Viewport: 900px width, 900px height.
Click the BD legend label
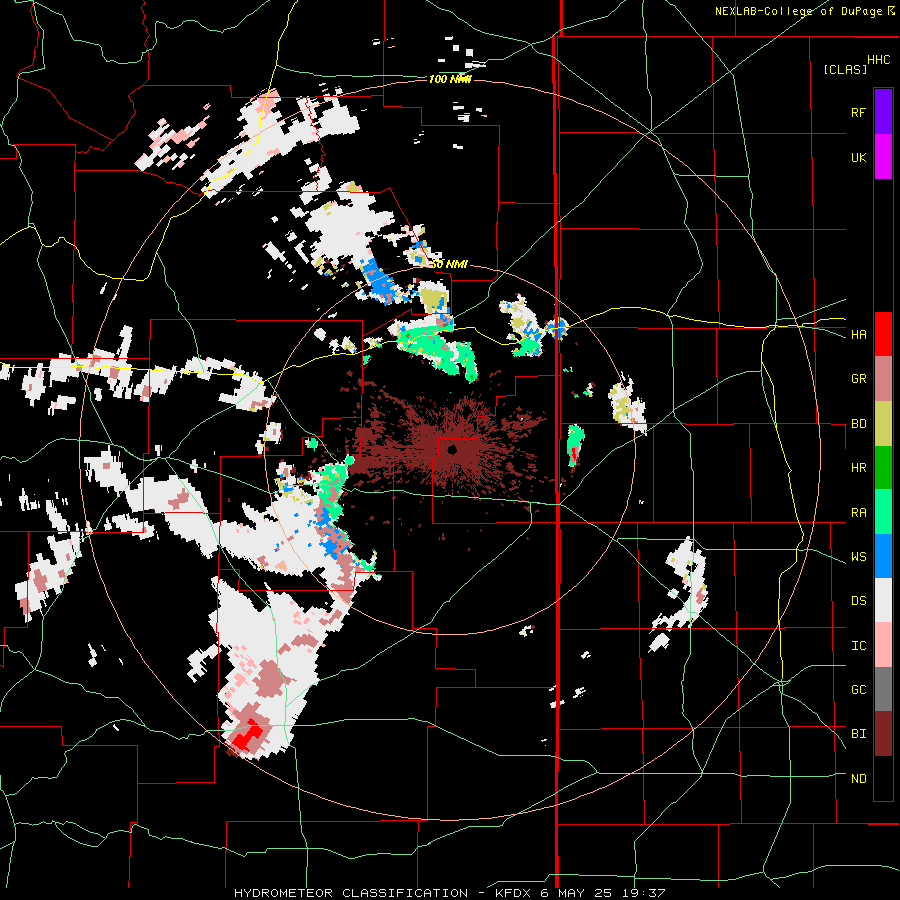point(858,424)
